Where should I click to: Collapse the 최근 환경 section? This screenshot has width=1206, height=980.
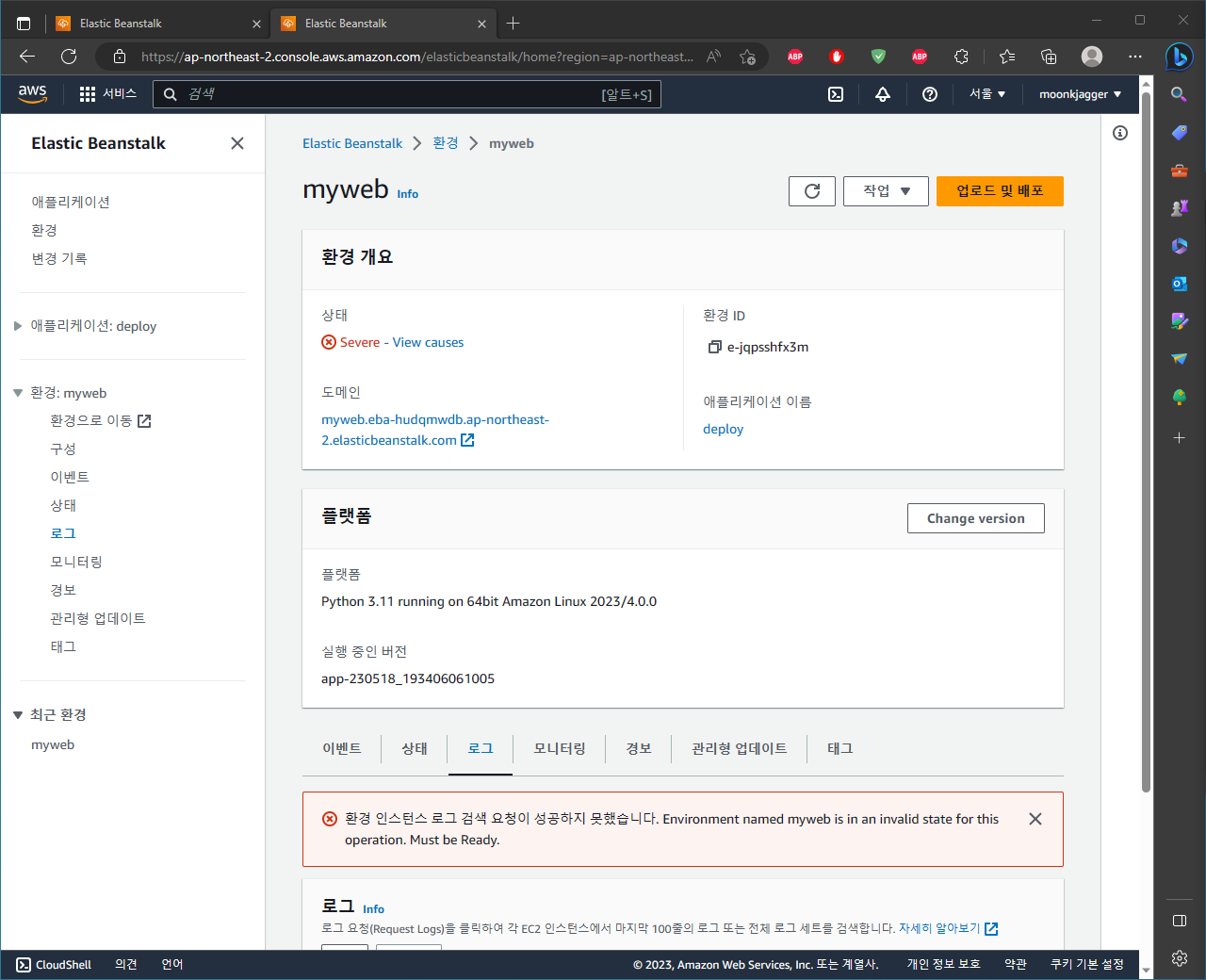point(17,715)
